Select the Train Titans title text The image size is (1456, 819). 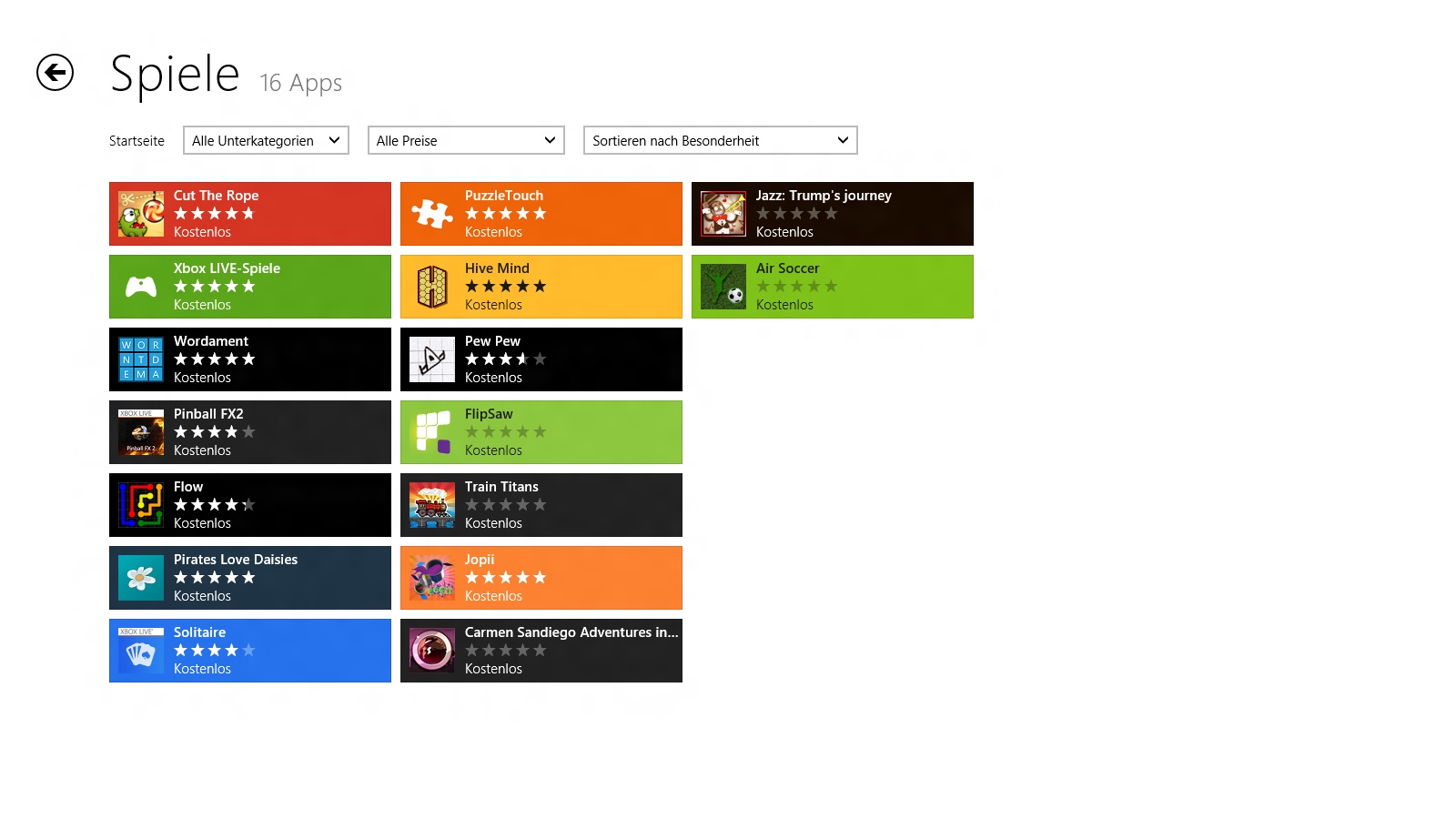(x=501, y=487)
